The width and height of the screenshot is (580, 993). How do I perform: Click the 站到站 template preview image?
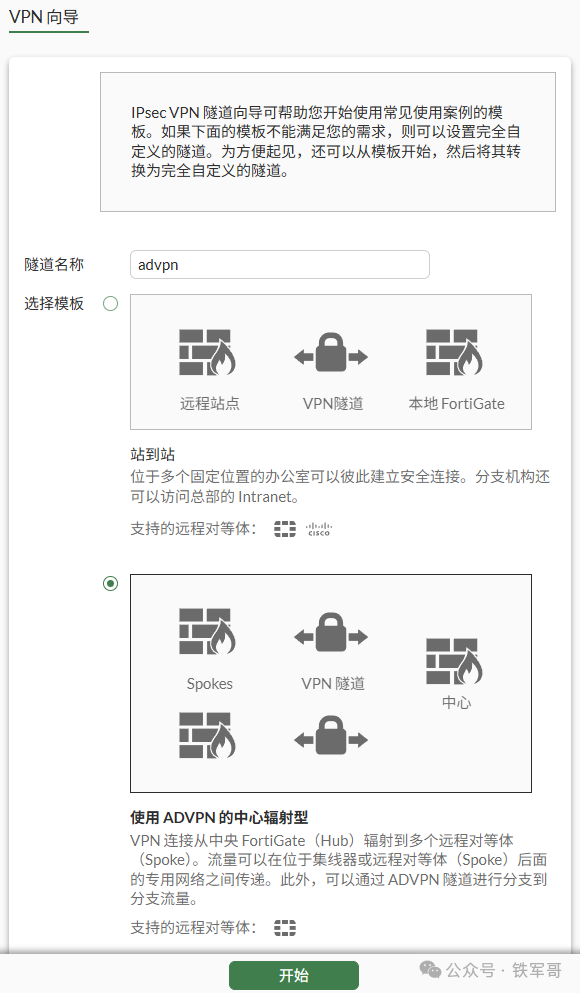(333, 361)
